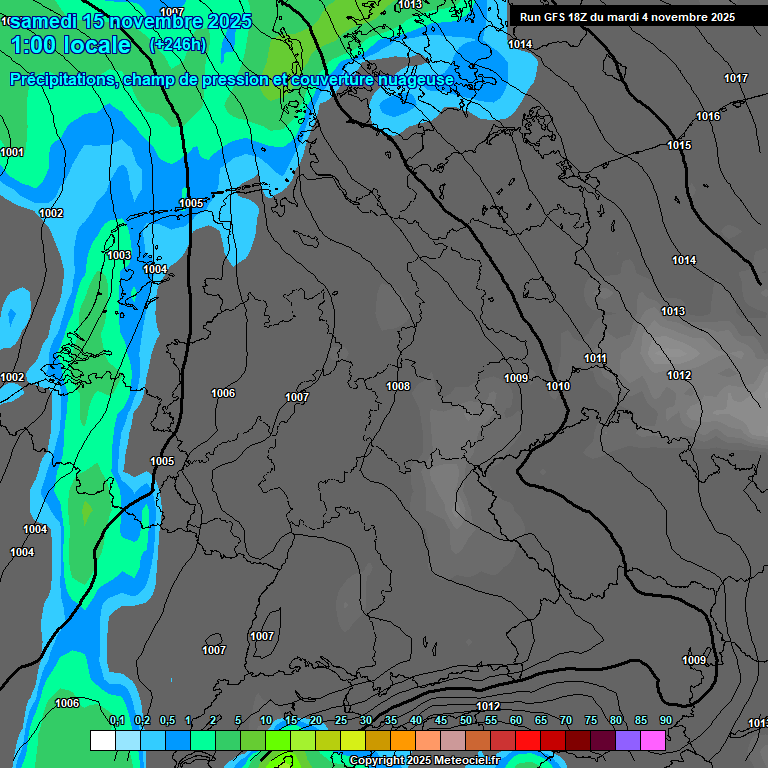Click the 1003 pressure label over the blue area
The width and height of the screenshot is (768, 768).
click(x=118, y=255)
